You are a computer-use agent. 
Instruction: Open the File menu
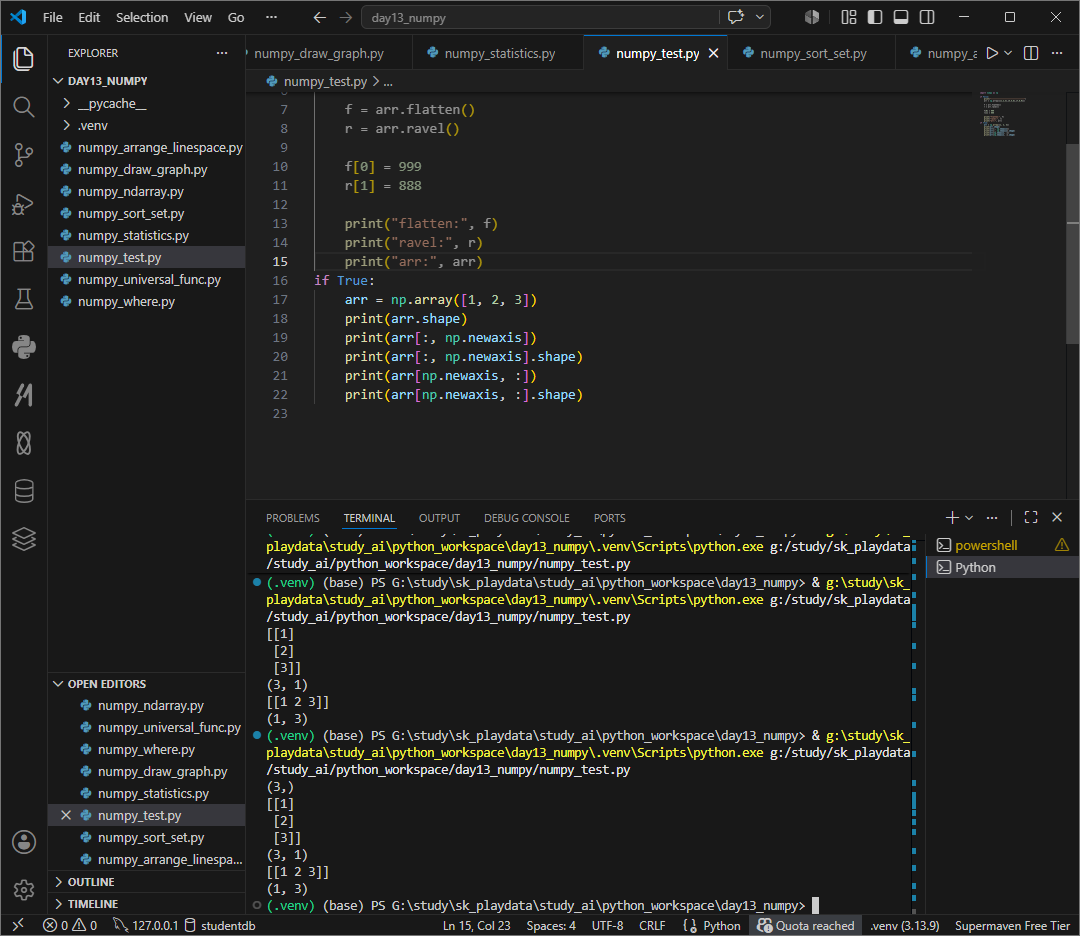coord(52,17)
